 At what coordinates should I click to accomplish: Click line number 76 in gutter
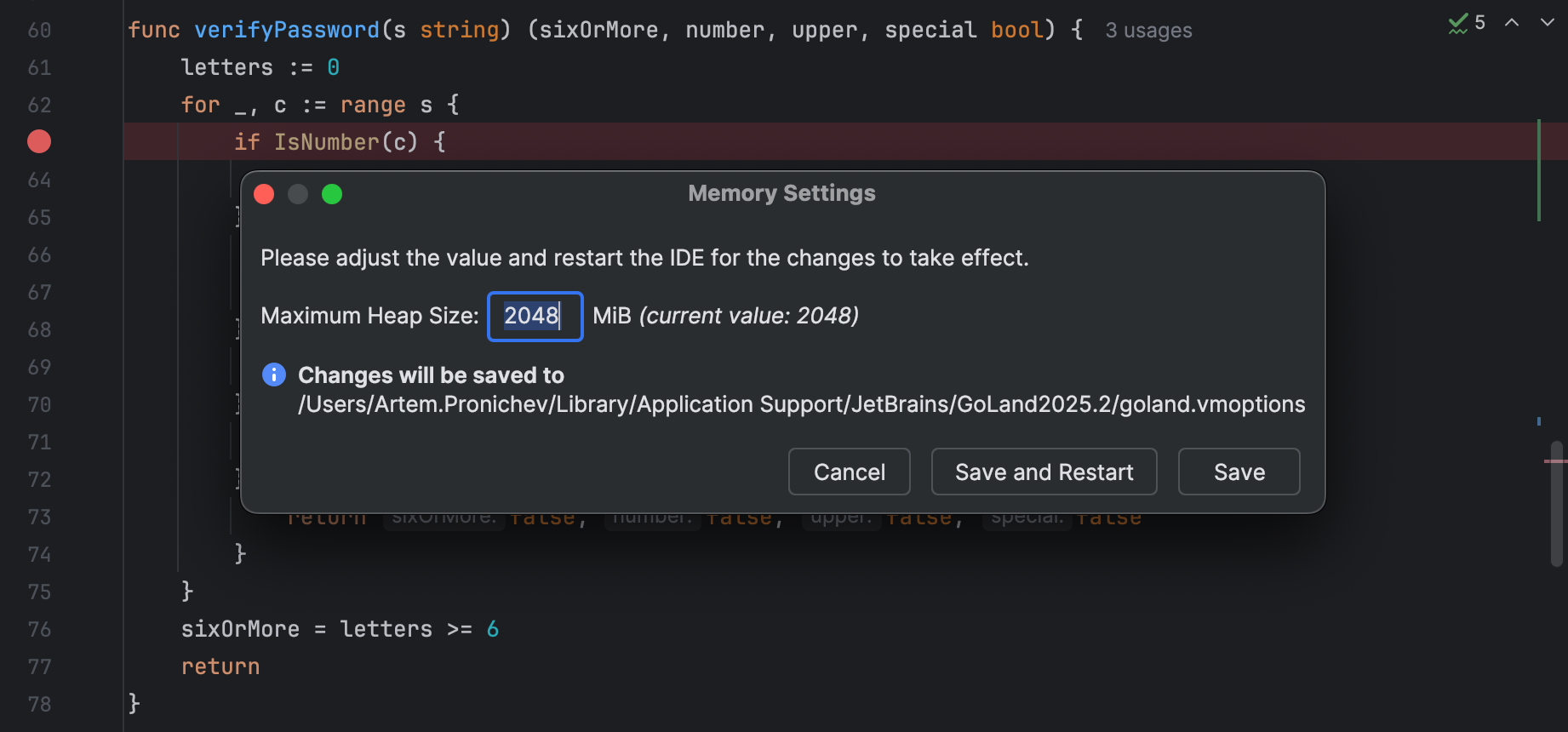tap(39, 629)
